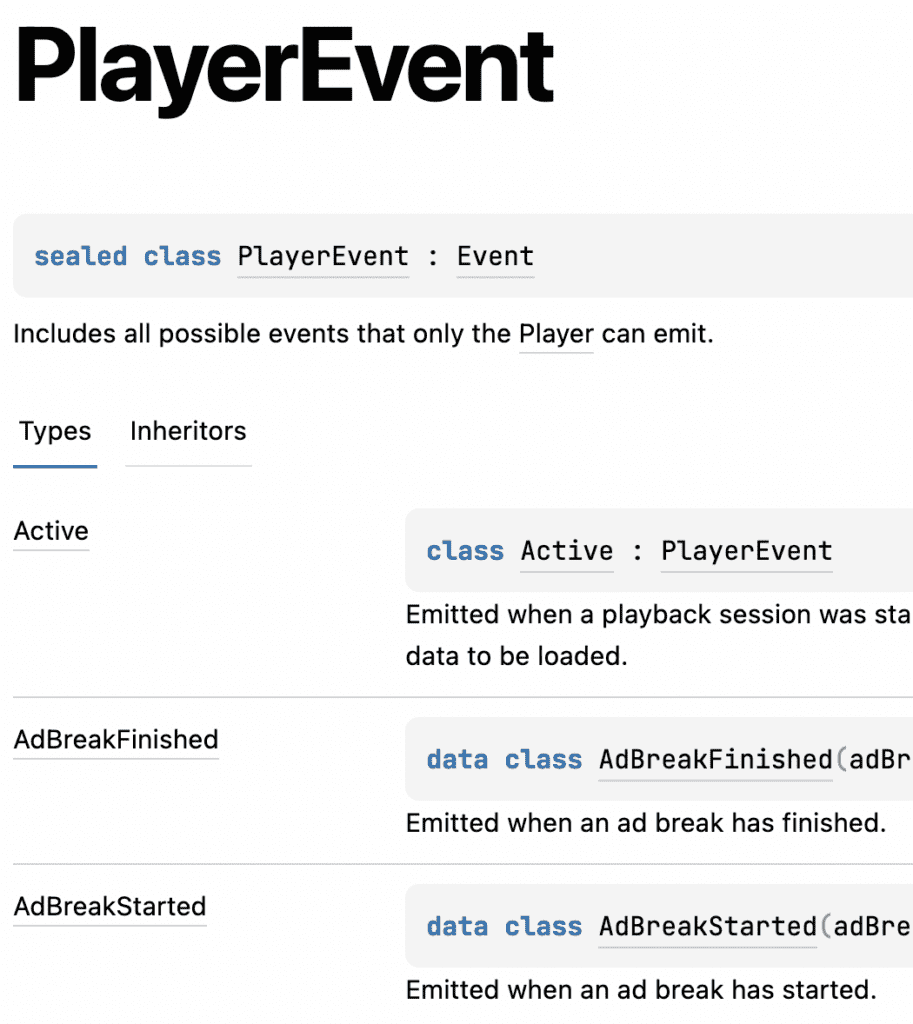Switch to the Types tab
The height and width of the screenshot is (1024, 913).
click(x=55, y=432)
